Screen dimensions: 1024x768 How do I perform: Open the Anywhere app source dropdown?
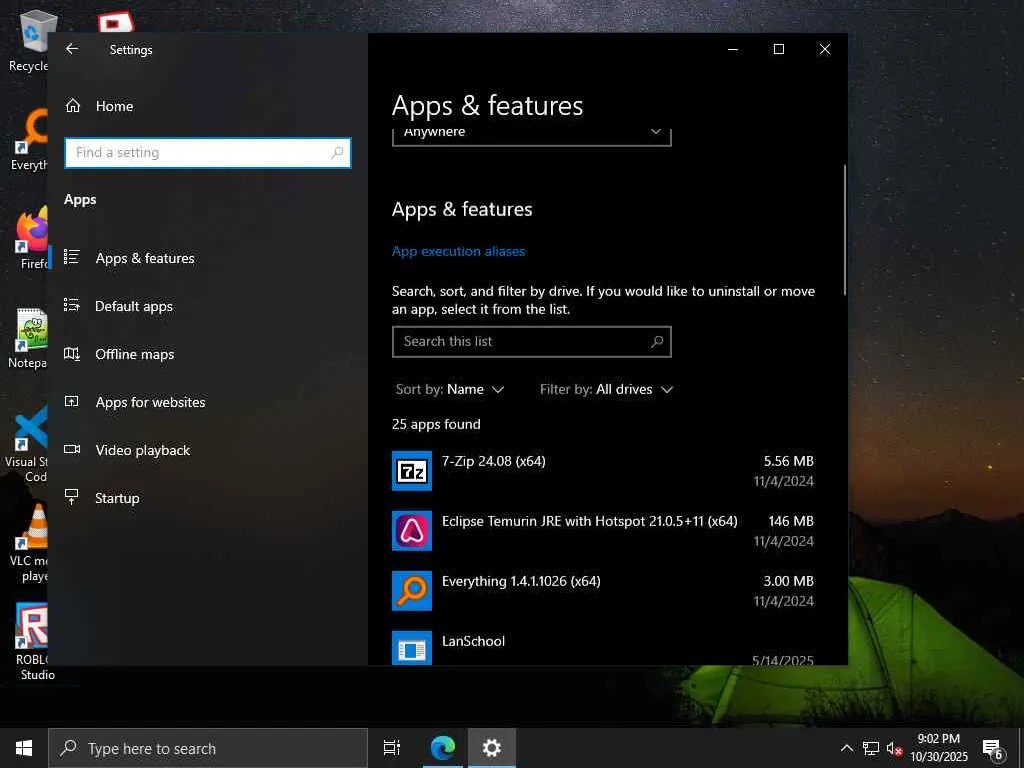click(532, 135)
